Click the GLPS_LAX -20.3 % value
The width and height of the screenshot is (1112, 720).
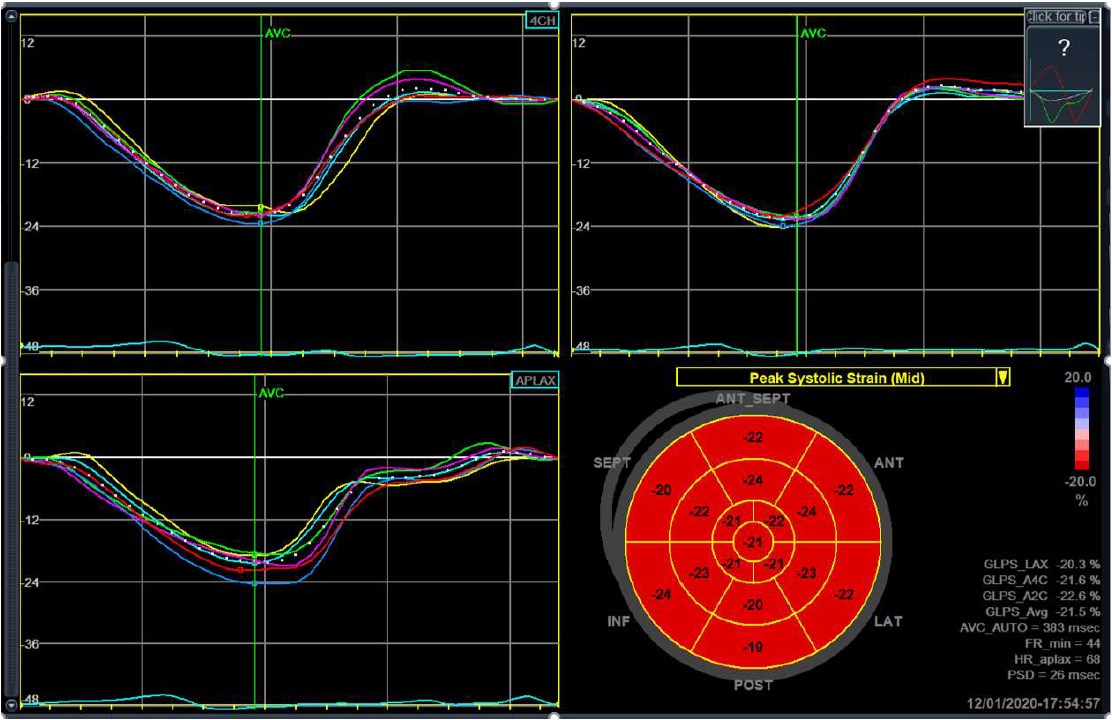[x=1042, y=565]
